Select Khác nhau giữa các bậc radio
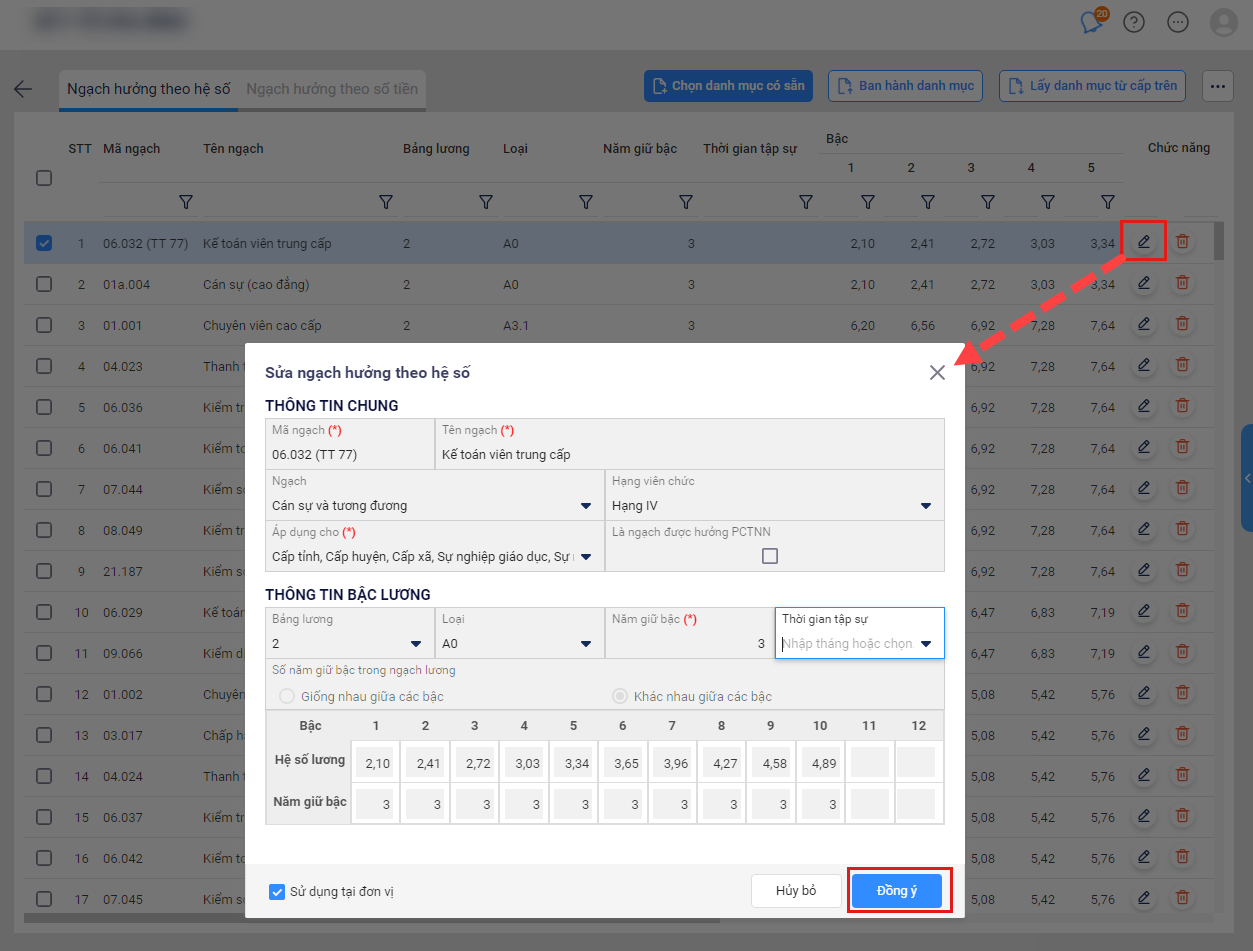 tap(620, 696)
